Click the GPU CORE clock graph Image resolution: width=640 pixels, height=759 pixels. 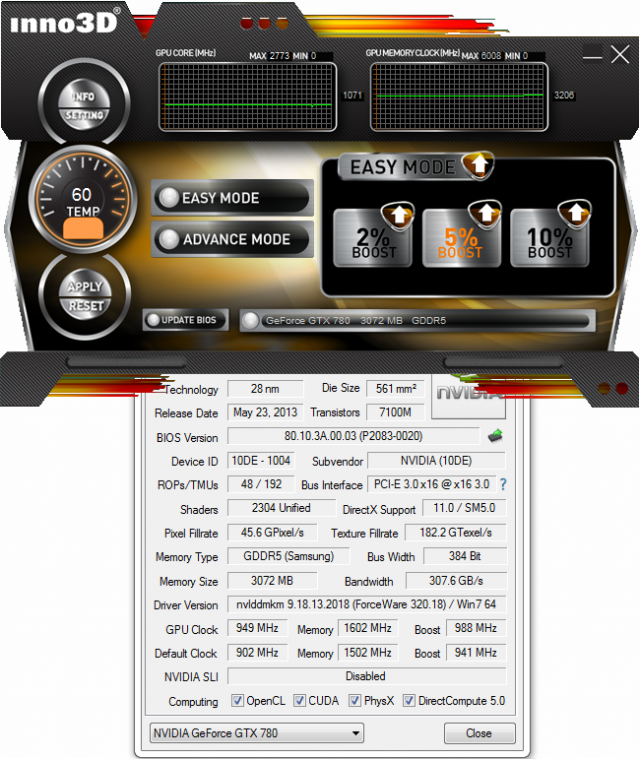247,96
